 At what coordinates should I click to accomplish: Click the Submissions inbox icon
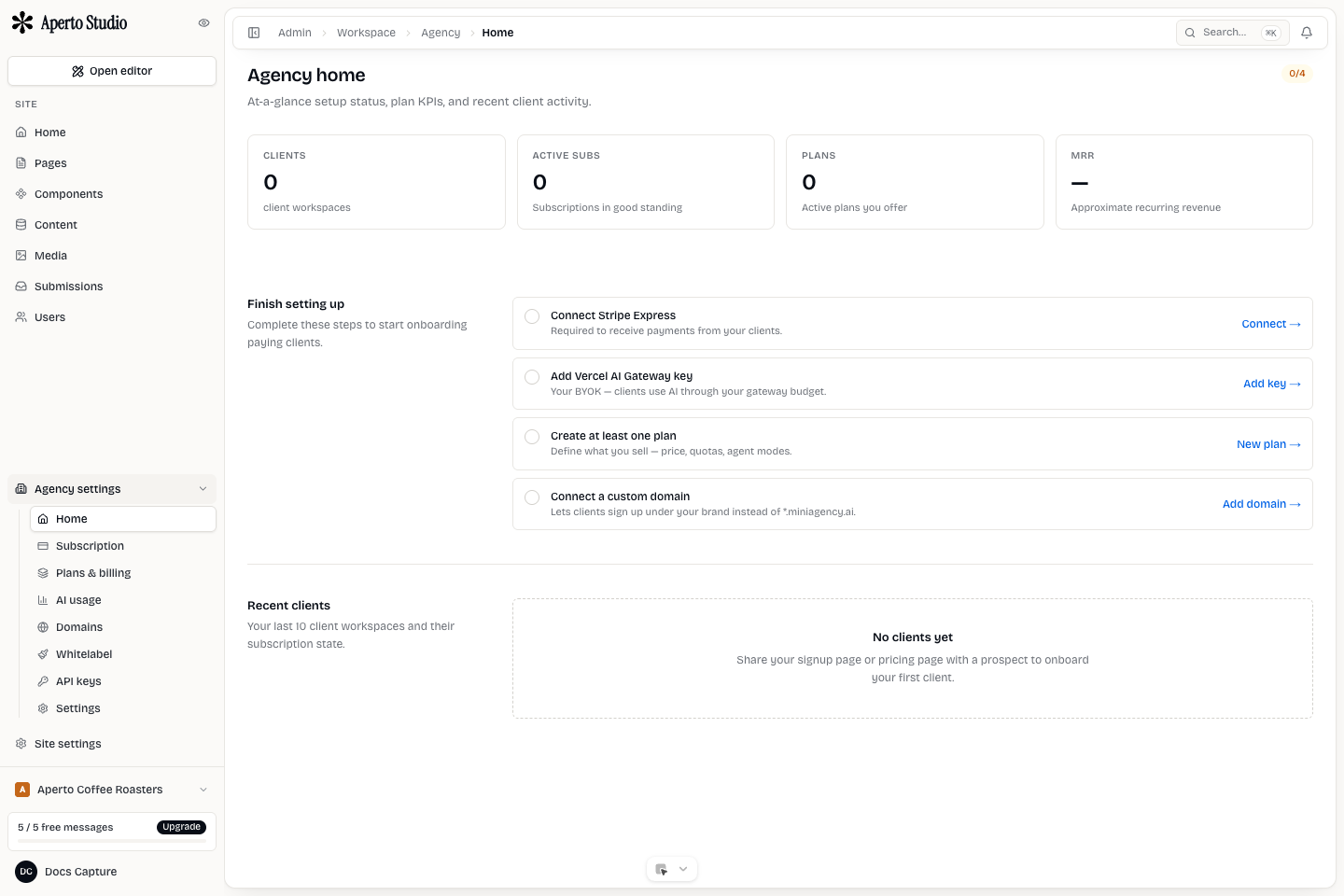point(21,287)
